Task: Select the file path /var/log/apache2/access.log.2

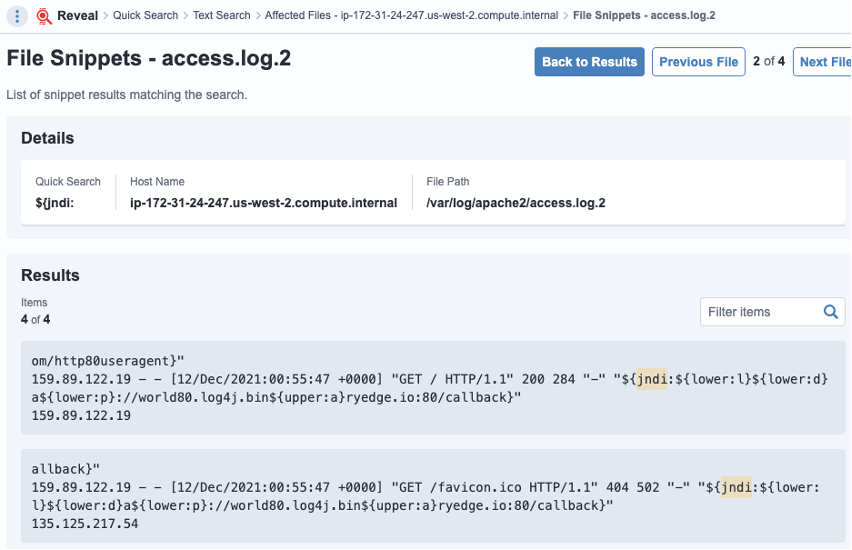Action: 516,203
